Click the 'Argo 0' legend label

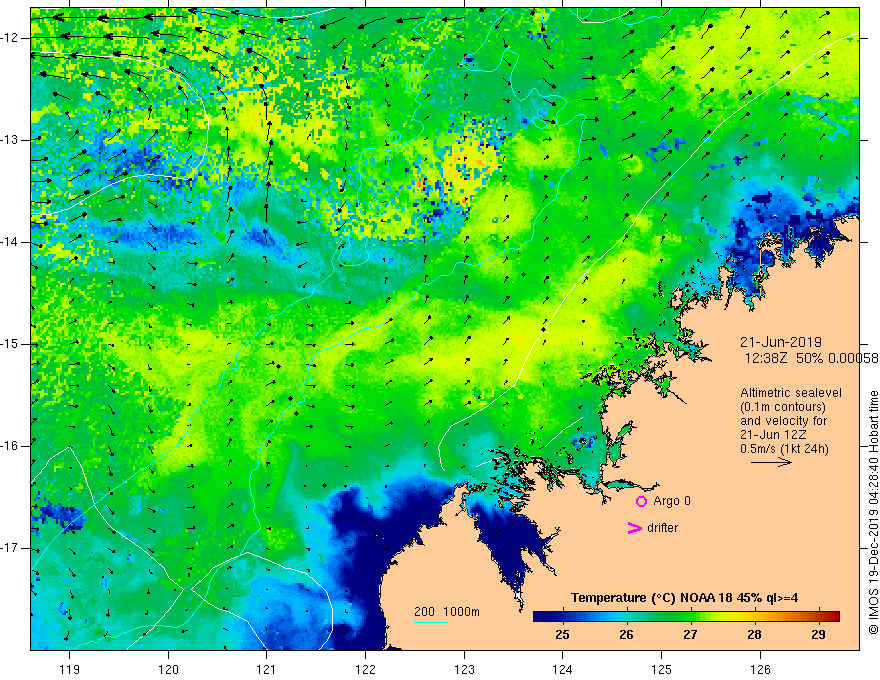[672, 501]
